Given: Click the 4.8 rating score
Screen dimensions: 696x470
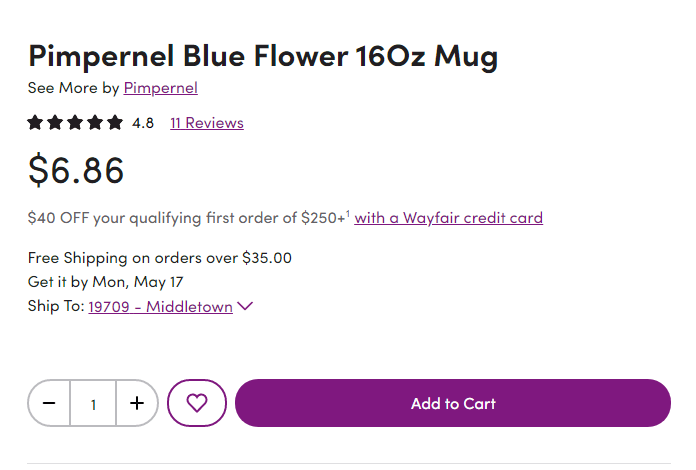Looking at the screenshot, I should tap(143, 123).
